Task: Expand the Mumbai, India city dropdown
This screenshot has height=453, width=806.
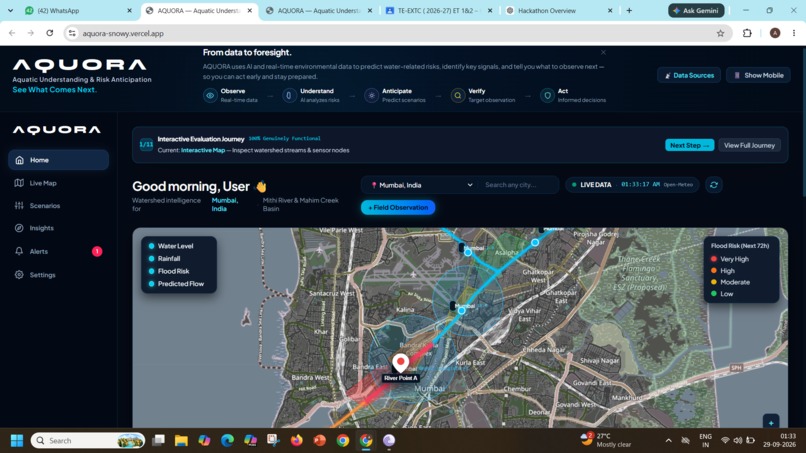Action: 422,185
